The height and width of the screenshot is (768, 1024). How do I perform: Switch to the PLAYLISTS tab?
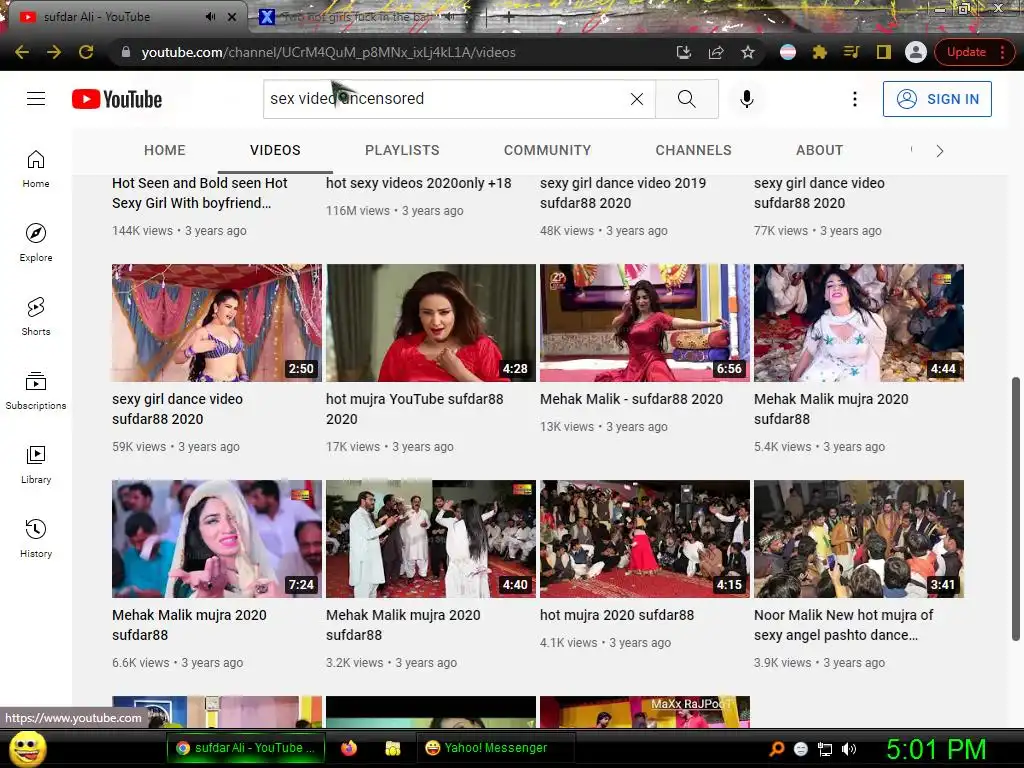tap(402, 150)
